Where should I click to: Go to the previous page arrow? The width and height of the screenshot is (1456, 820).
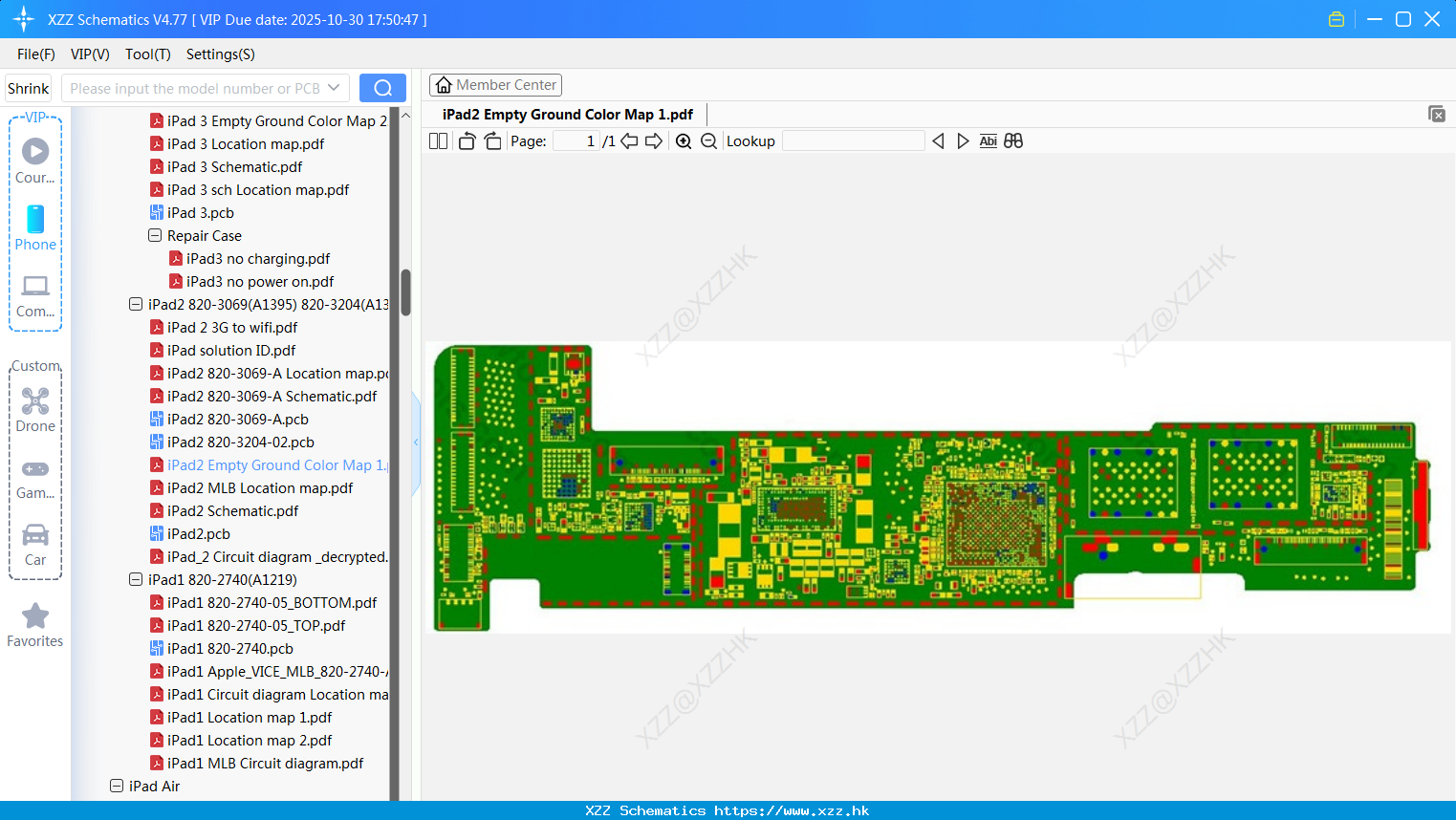(x=629, y=141)
